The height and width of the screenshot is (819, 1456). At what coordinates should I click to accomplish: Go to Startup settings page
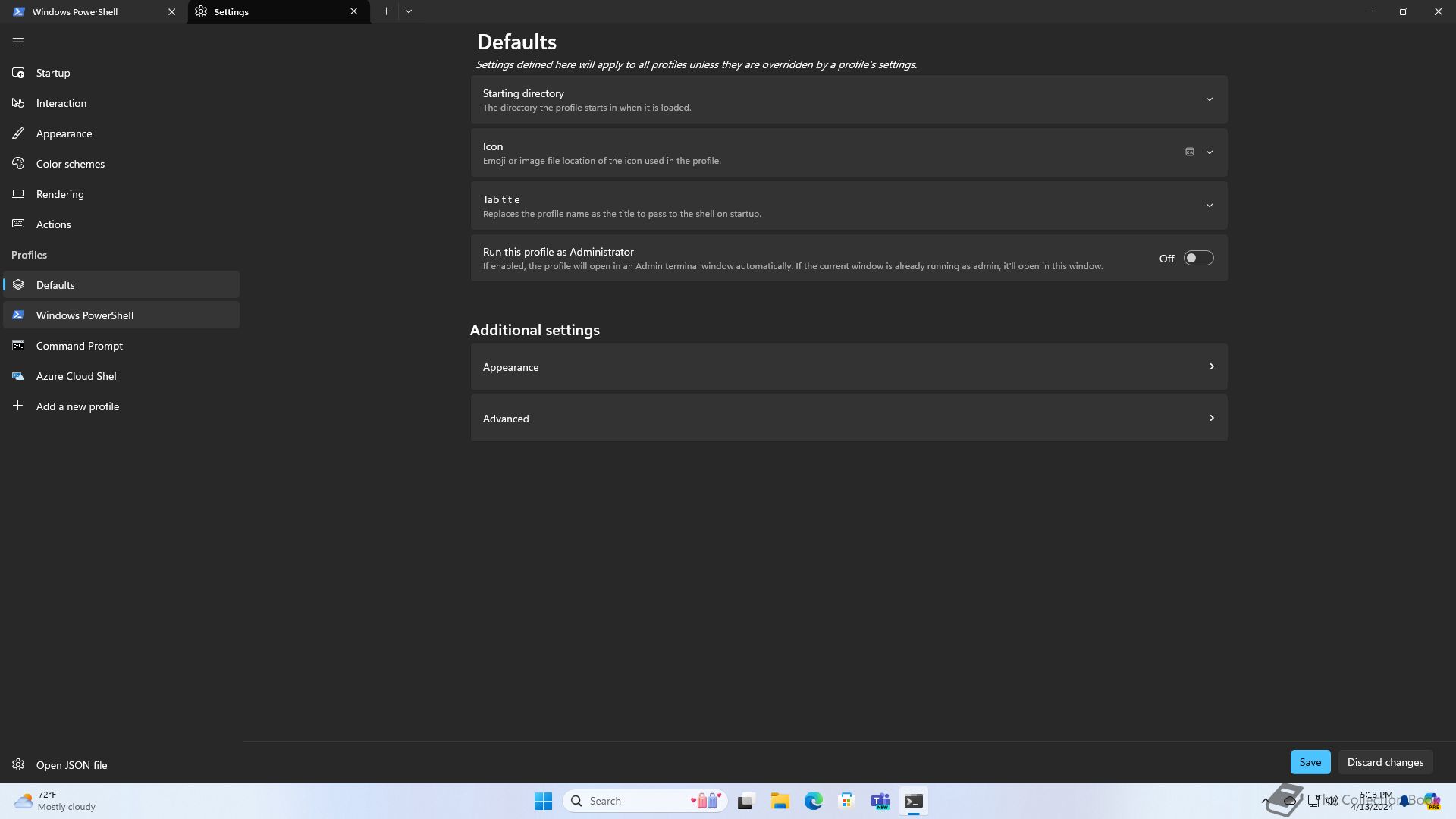click(x=121, y=73)
